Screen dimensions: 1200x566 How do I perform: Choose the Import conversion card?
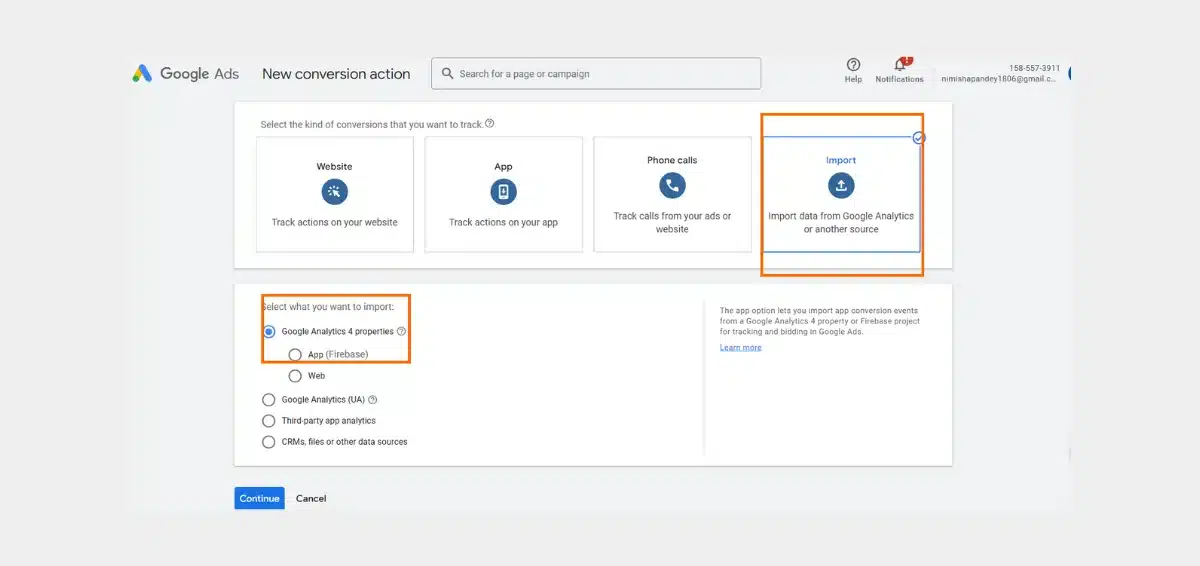(x=841, y=194)
